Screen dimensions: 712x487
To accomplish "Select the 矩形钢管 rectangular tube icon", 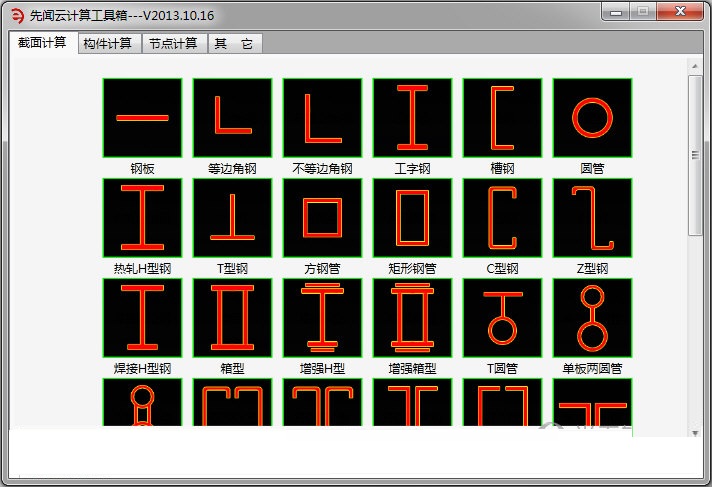I will point(412,218).
